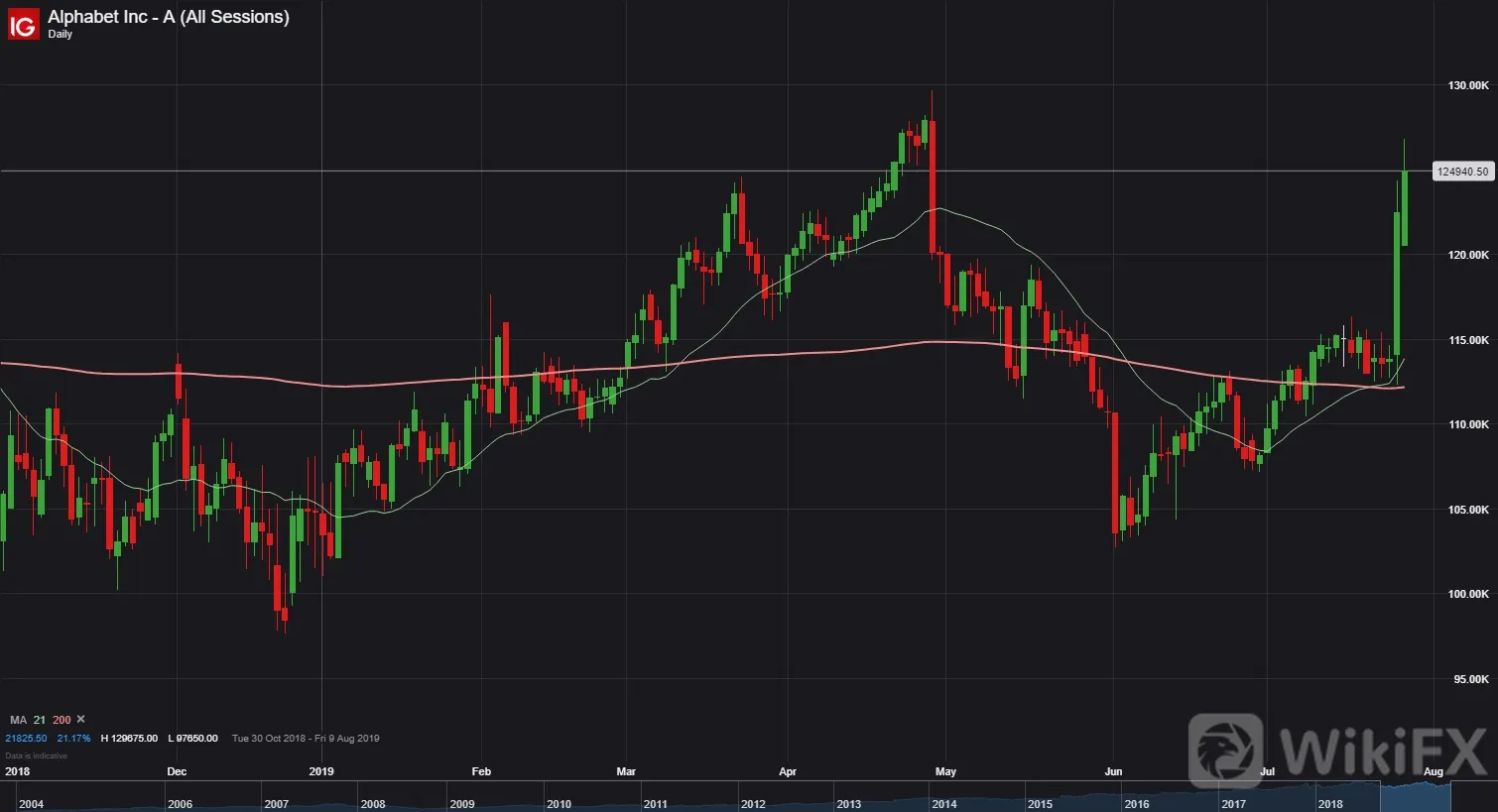Click the range change value 21825.50
The width and height of the screenshot is (1498, 812).
click(x=26, y=739)
